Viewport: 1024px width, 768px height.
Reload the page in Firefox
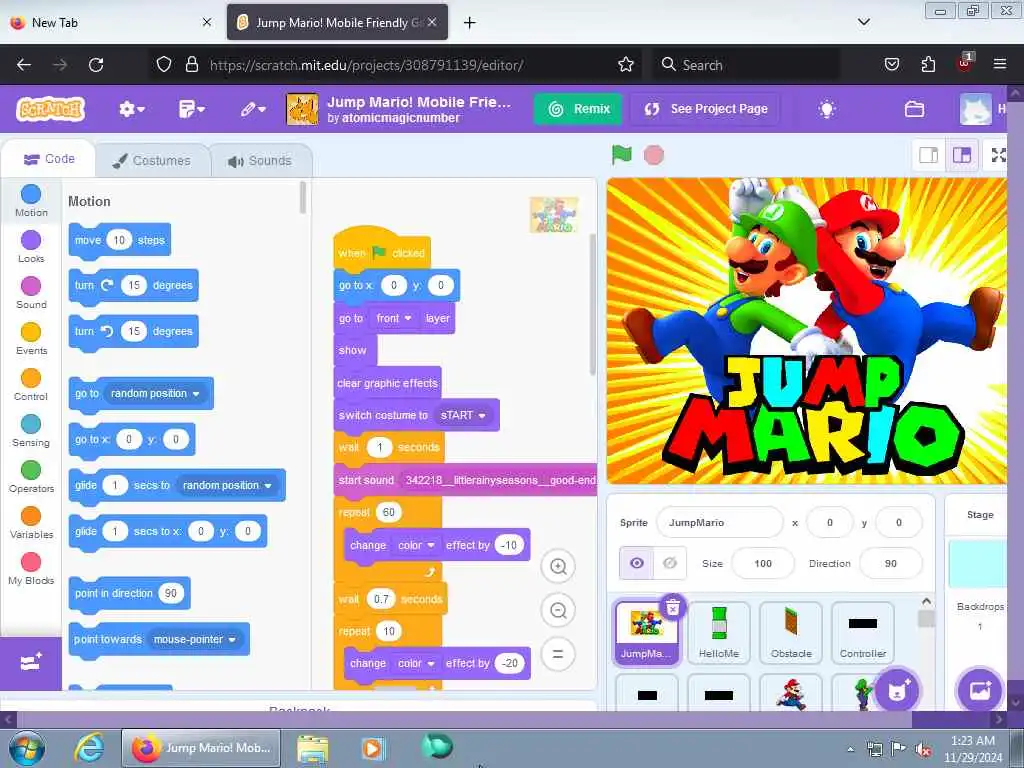click(x=96, y=65)
